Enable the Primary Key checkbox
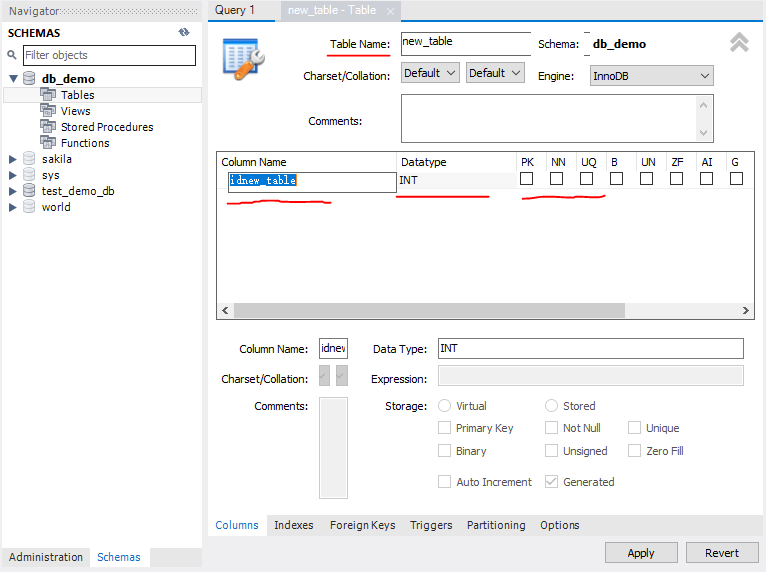766x572 pixels. tap(445, 428)
